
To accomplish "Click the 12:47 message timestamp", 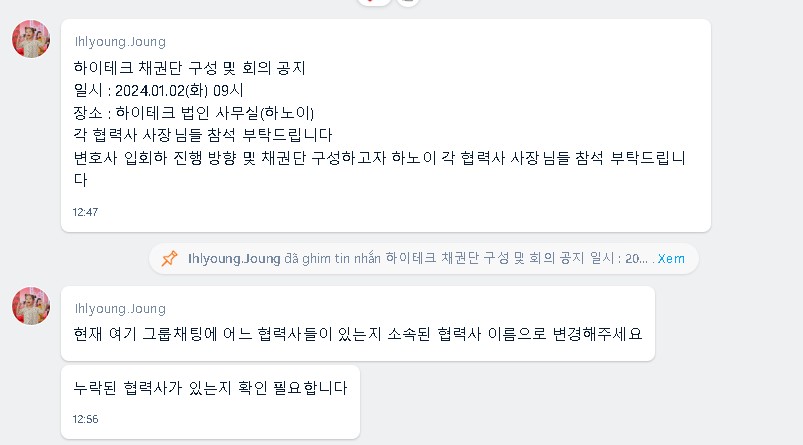I will (x=86, y=212).
